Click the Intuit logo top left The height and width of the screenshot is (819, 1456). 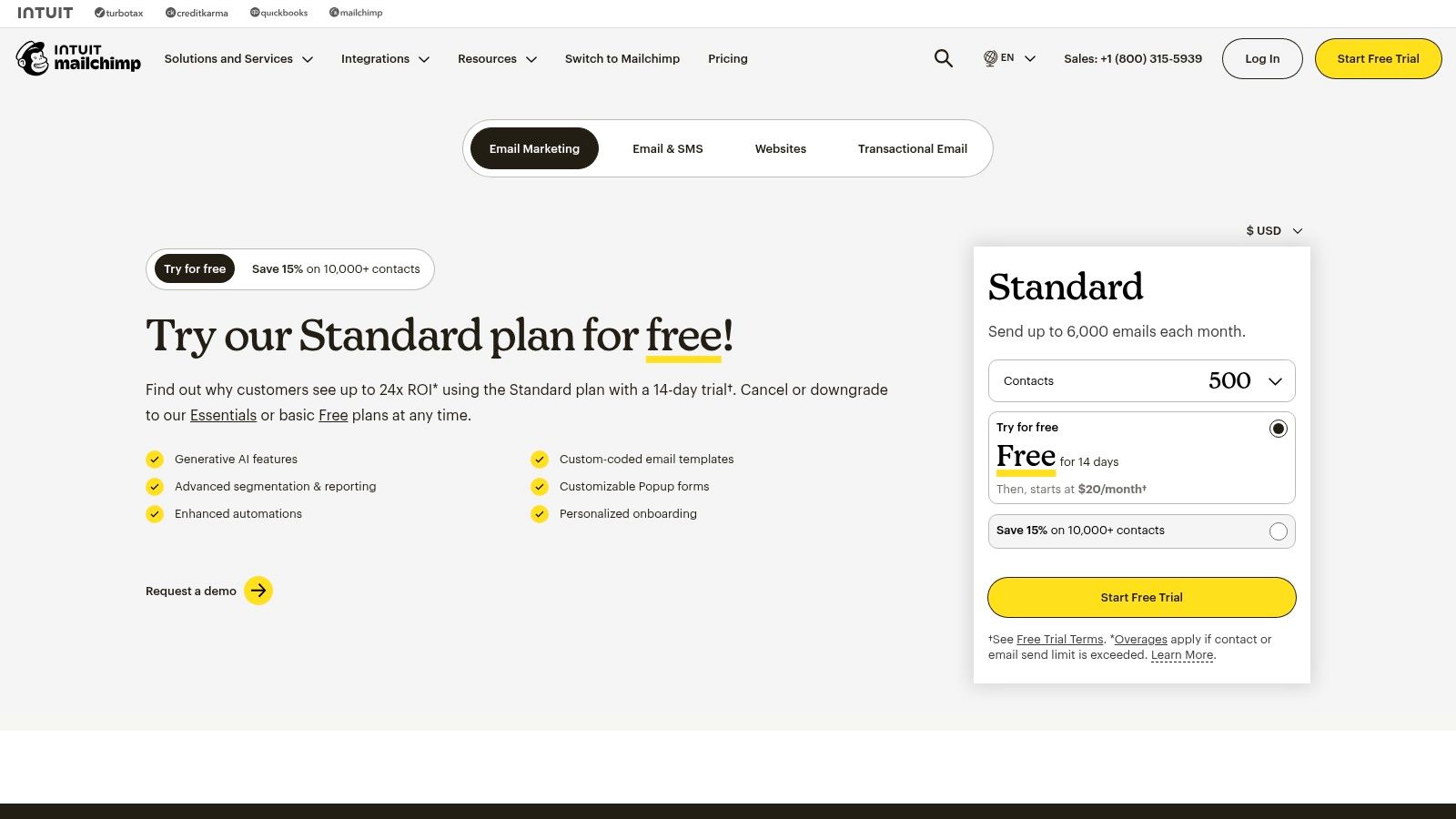[45, 13]
